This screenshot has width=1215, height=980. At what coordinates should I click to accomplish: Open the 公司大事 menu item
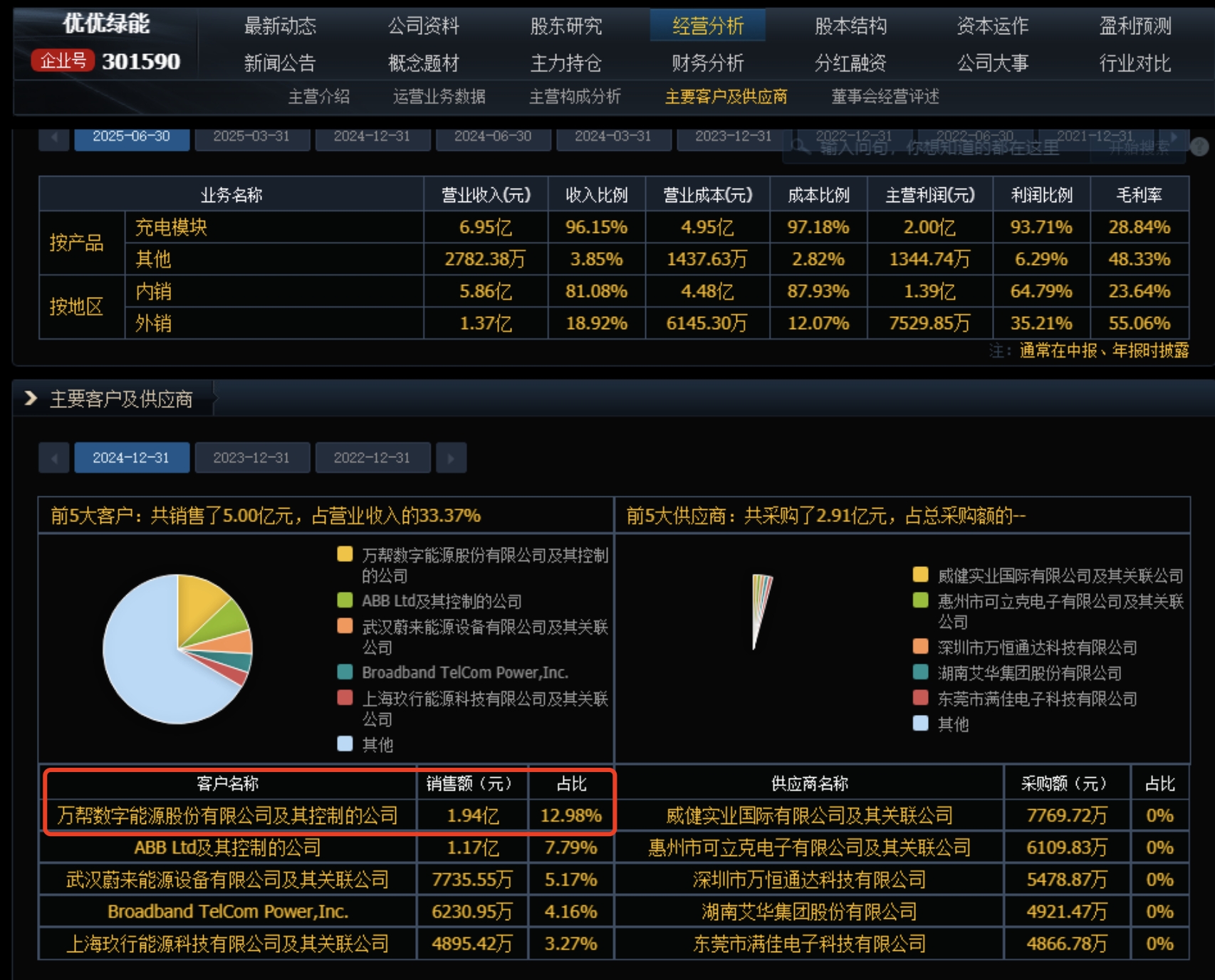[x=993, y=63]
